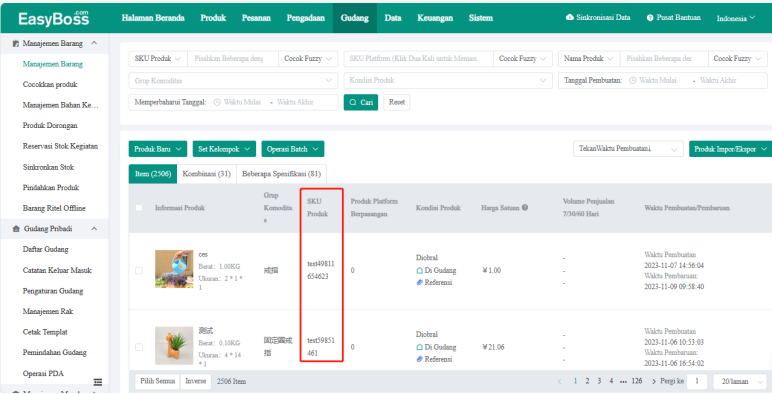This screenshot has width=772, height=394.
Task: Open the 20/laman page size dropdown
Action: tap(740, 382)
